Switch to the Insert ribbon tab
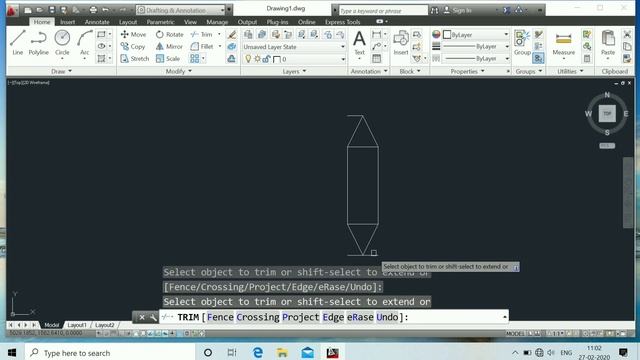This screenshot has height=360, width=640. coord(67,22)
